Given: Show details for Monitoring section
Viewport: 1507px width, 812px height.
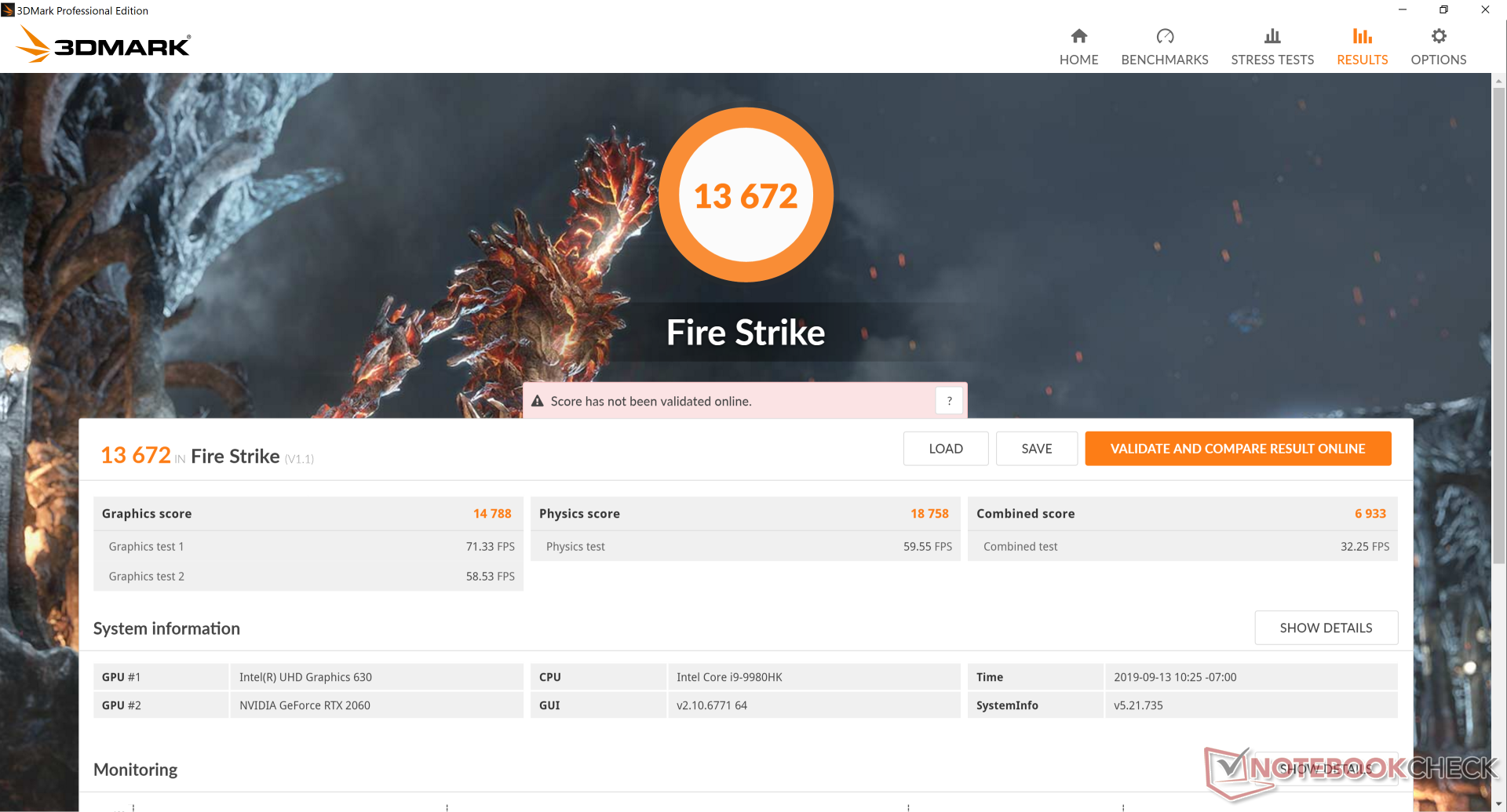Looking at the screenshot, I should tap(1326, 769).
